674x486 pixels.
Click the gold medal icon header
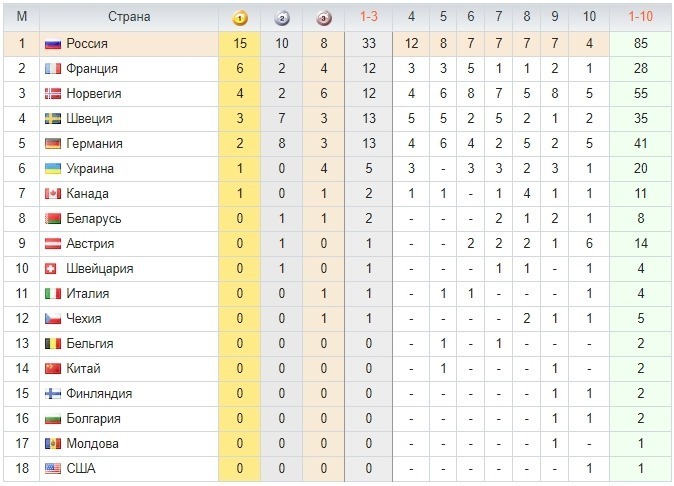coord(239,18)
